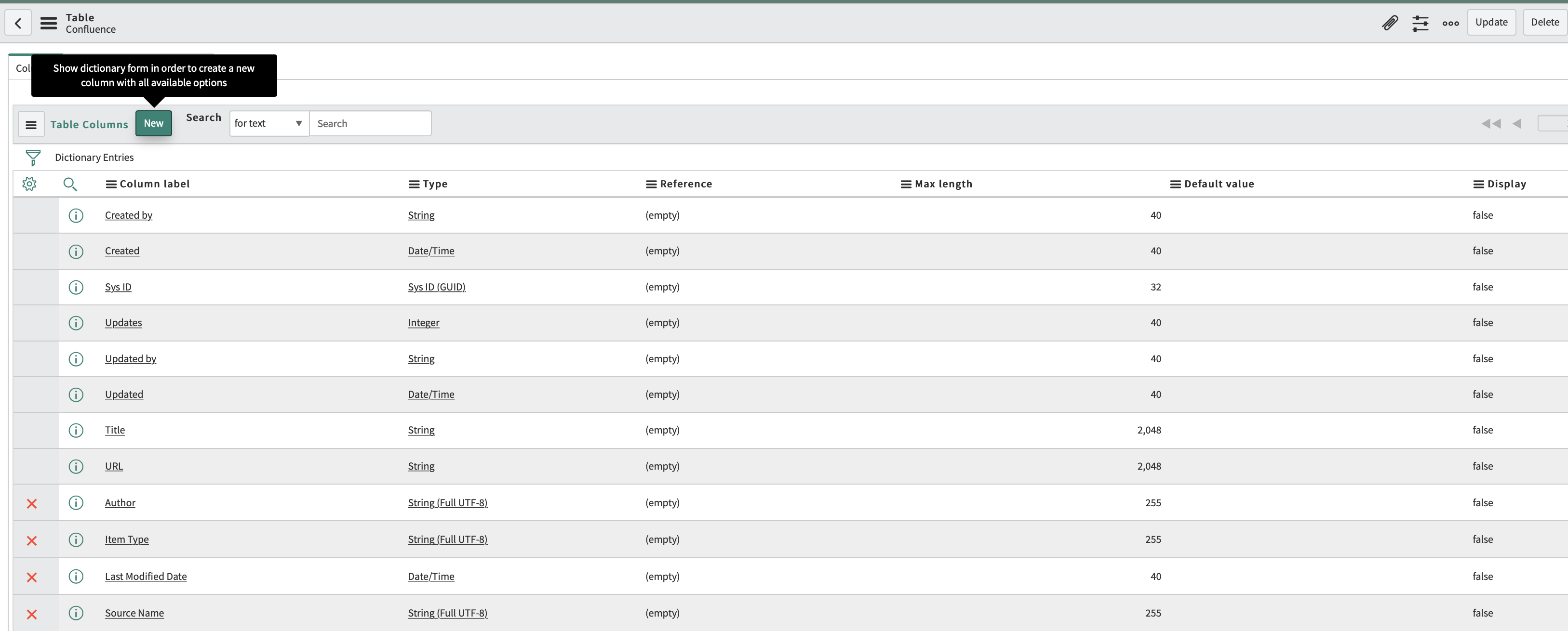
Task: Click the back chevron beside Table Confluence
Action: pyautogui.click(x=18, y=23)
